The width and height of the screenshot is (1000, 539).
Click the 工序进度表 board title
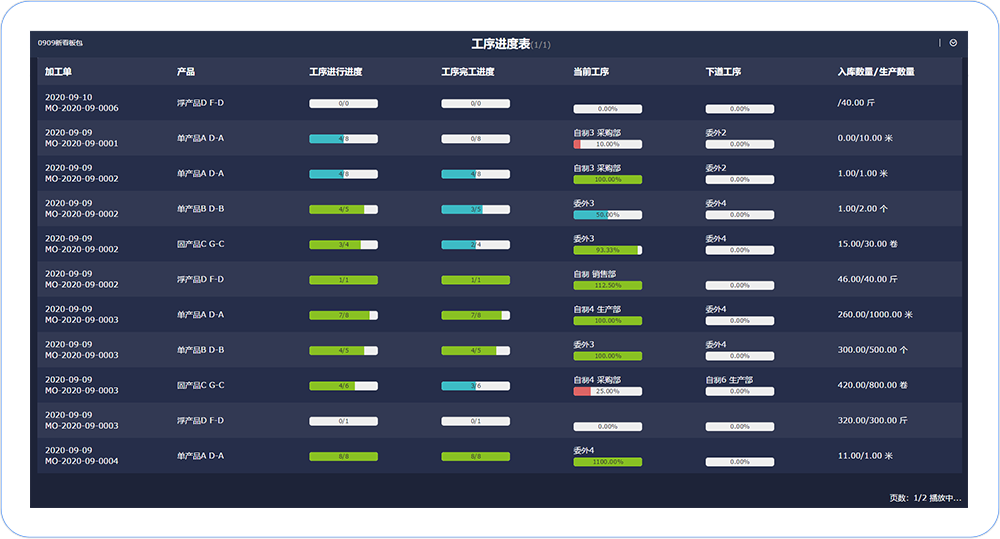(x=501, y=44)
